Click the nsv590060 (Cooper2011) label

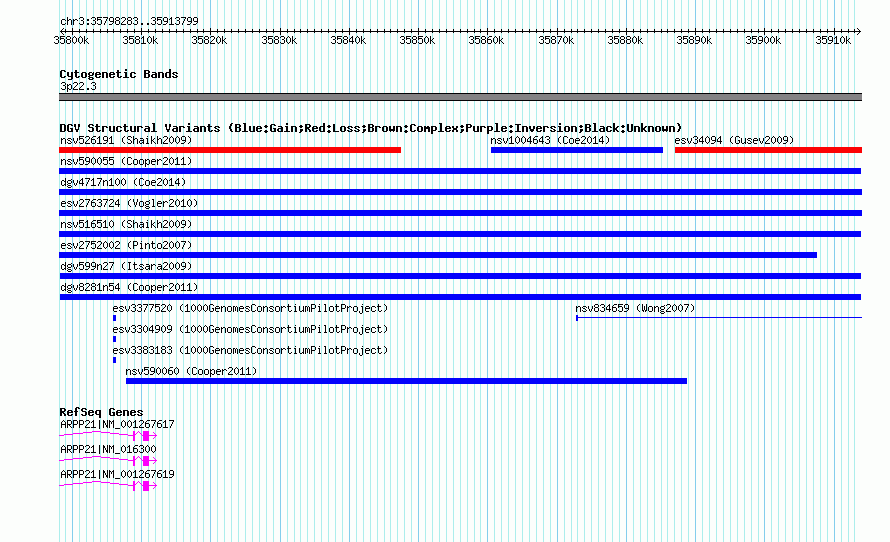coord(191,371)
